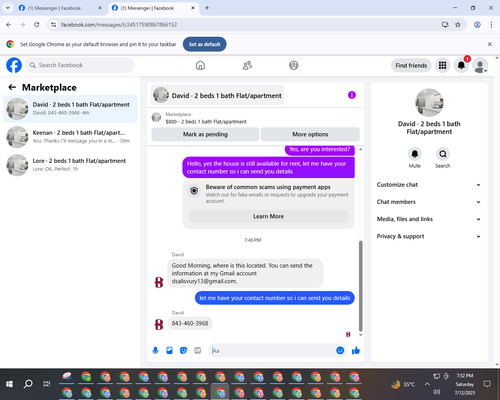Expand Media, files and links section

(429, 219)
